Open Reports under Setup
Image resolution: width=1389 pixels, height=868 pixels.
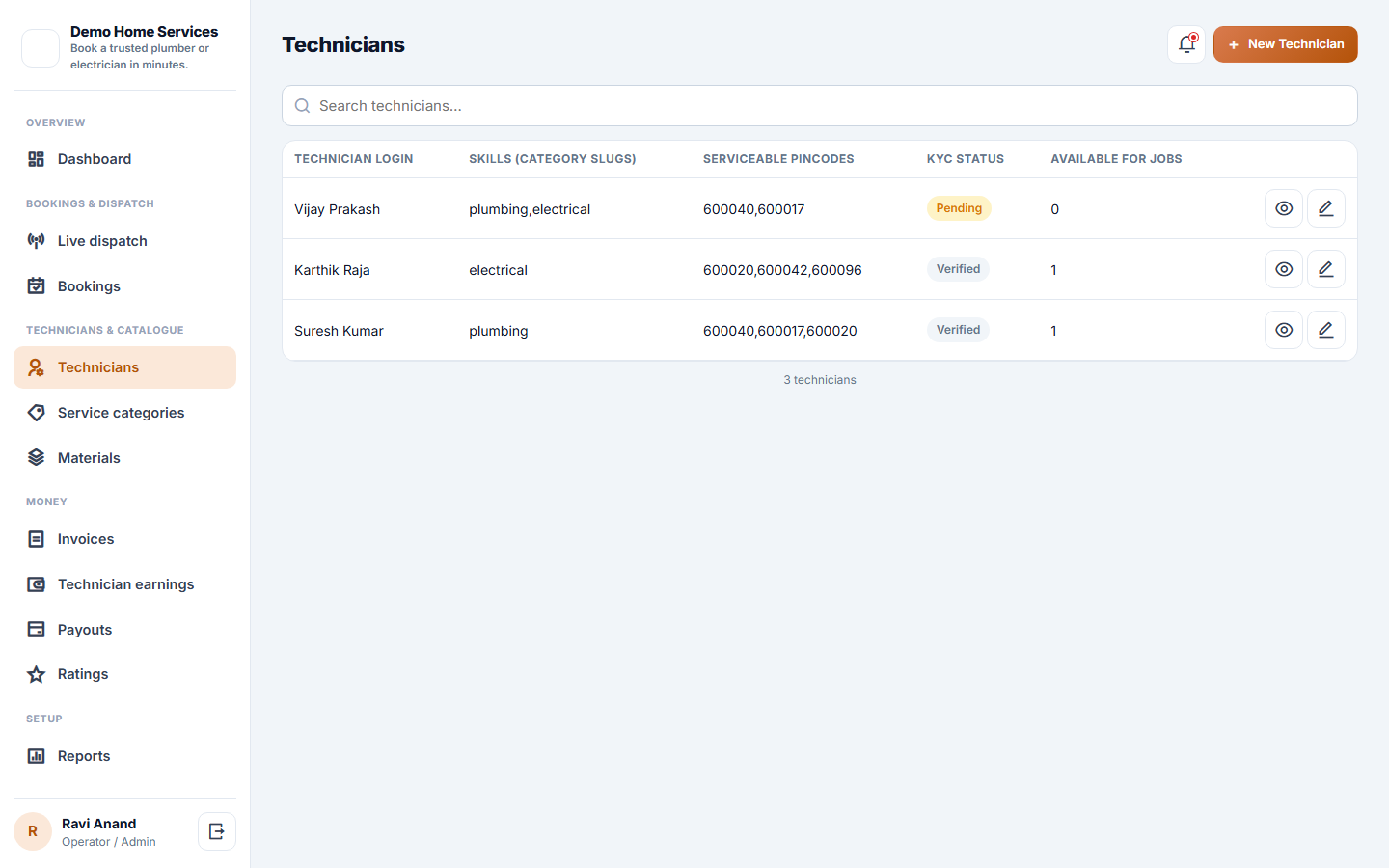124,756
